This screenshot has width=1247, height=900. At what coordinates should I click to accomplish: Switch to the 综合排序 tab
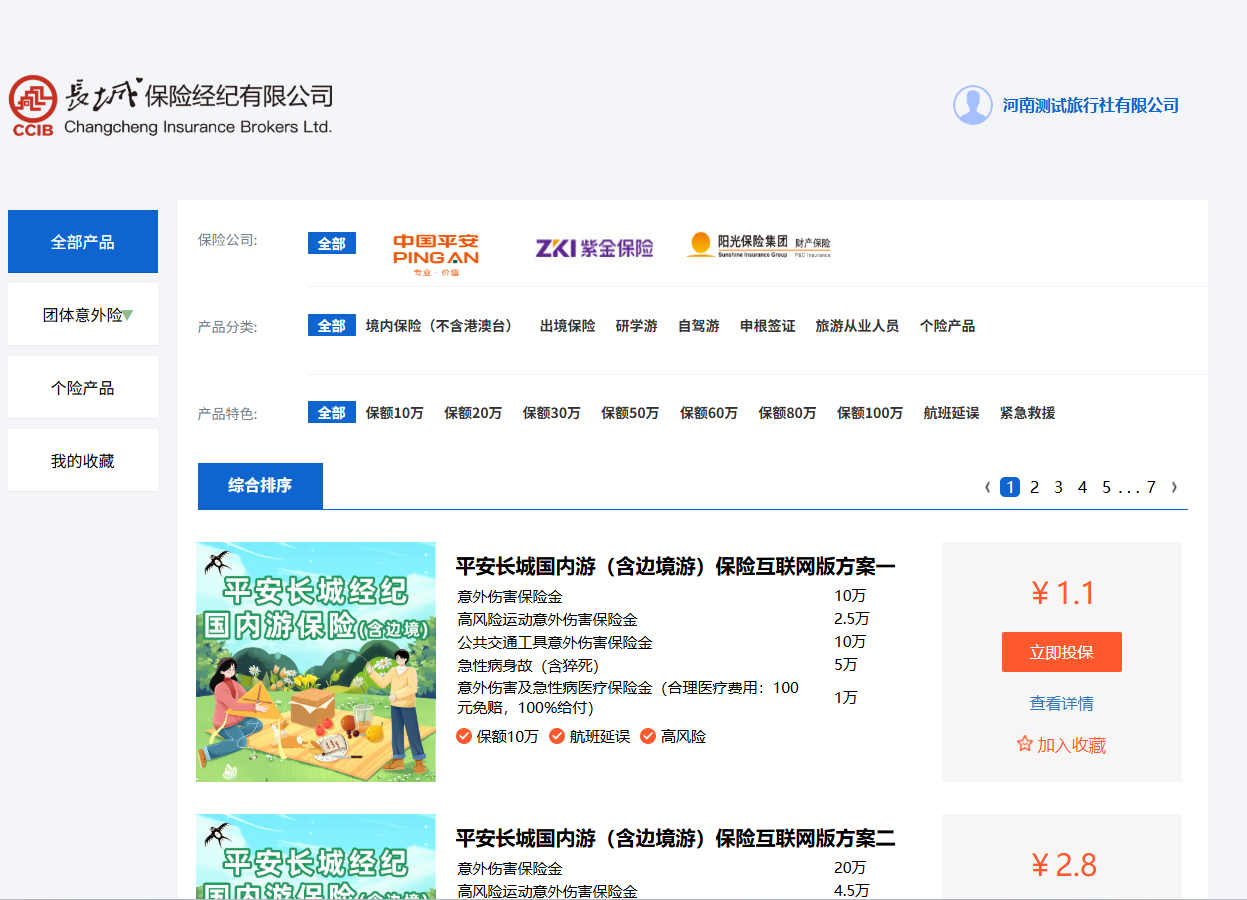click(x=260, y=486)
